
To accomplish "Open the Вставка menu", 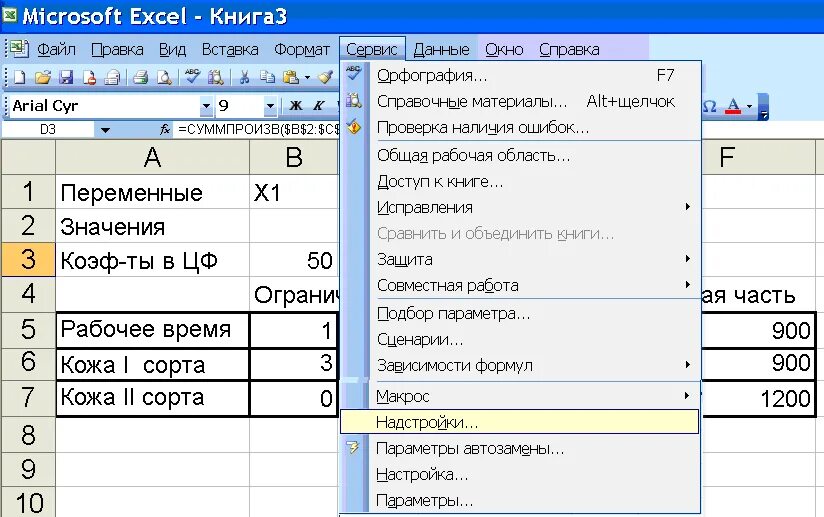I will (x=230, y=49).
